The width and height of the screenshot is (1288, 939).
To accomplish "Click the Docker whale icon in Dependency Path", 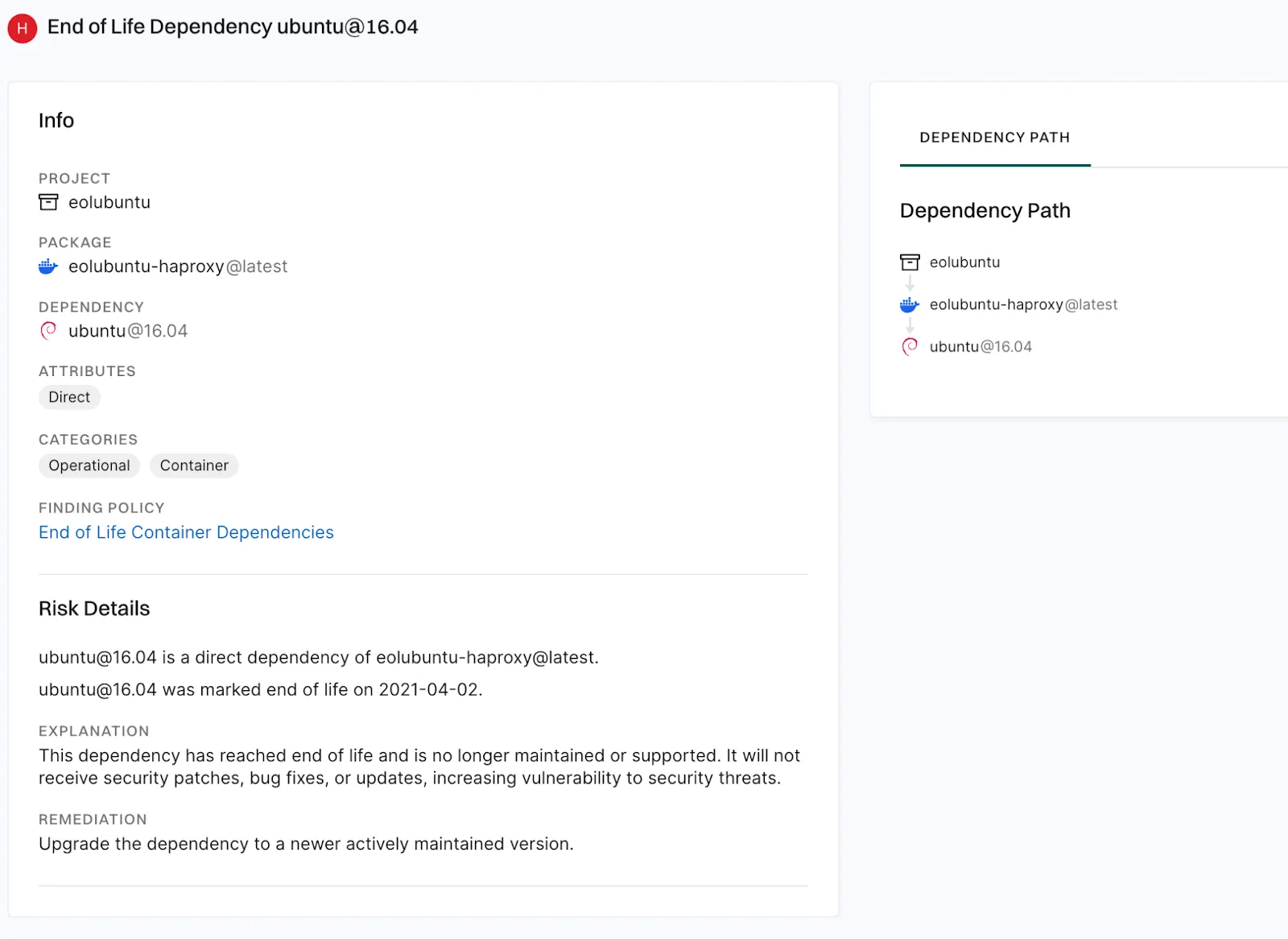I will pyautogui.click(x=910, y=304).
